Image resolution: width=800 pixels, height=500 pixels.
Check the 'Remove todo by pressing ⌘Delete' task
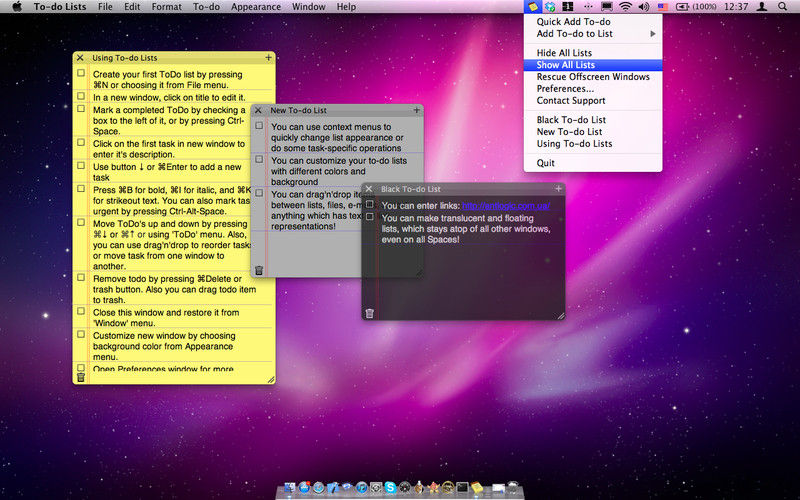click(81, 278)
